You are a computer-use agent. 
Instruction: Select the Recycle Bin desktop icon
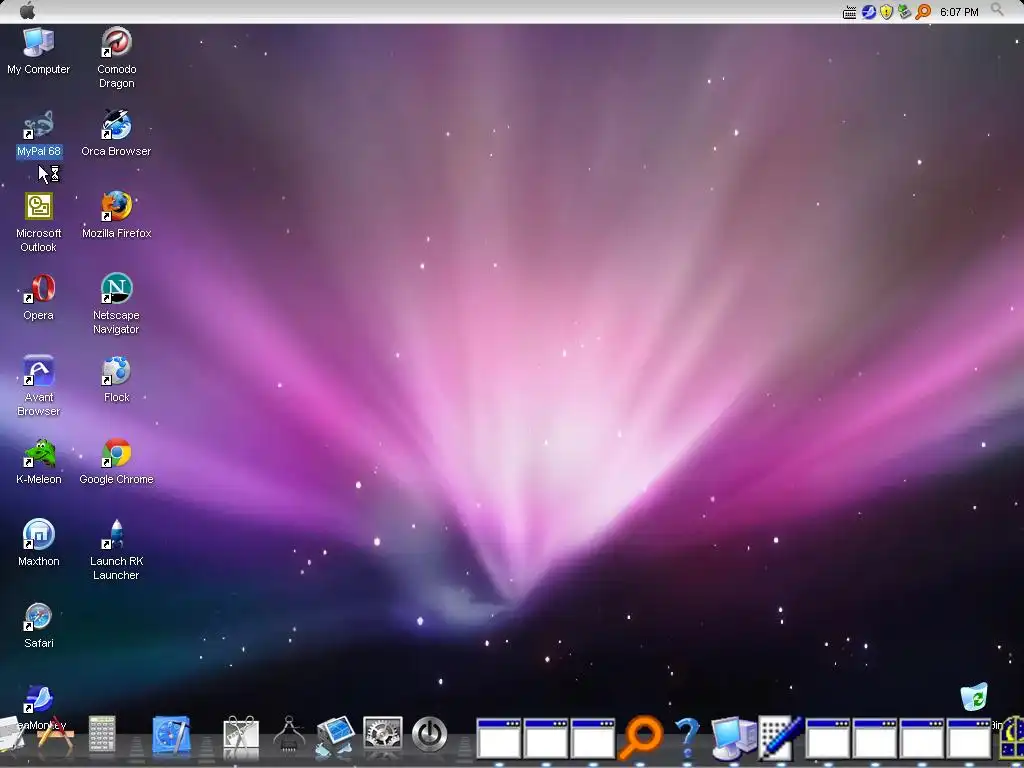click(x=974, y=697)
